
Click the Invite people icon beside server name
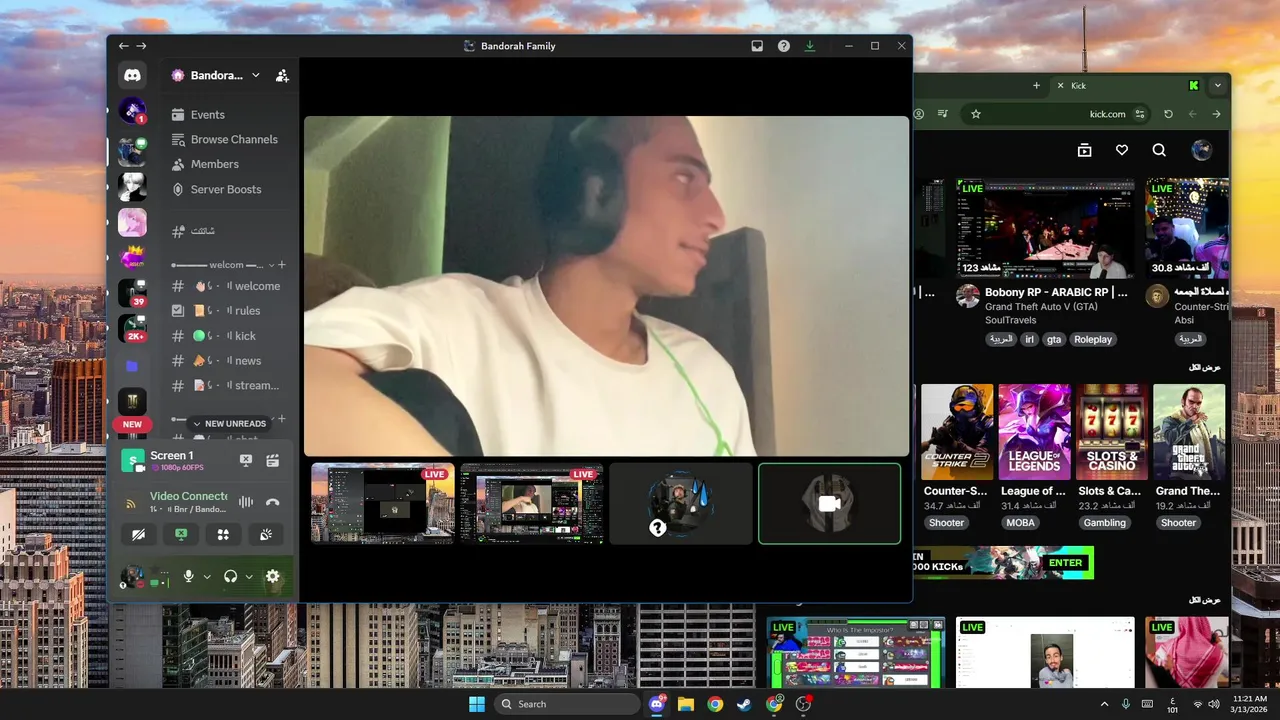click(282, 75)
